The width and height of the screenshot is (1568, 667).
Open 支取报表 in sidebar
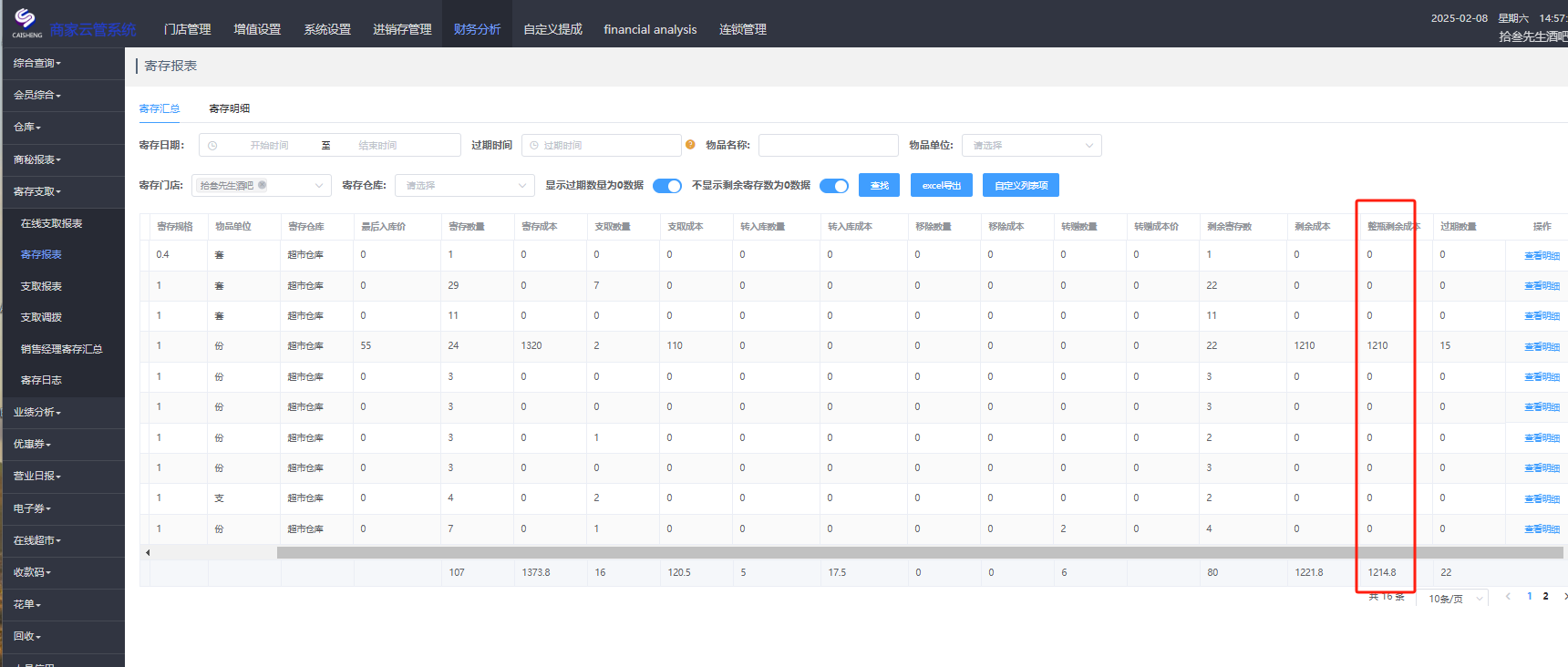tap(41, 286)
